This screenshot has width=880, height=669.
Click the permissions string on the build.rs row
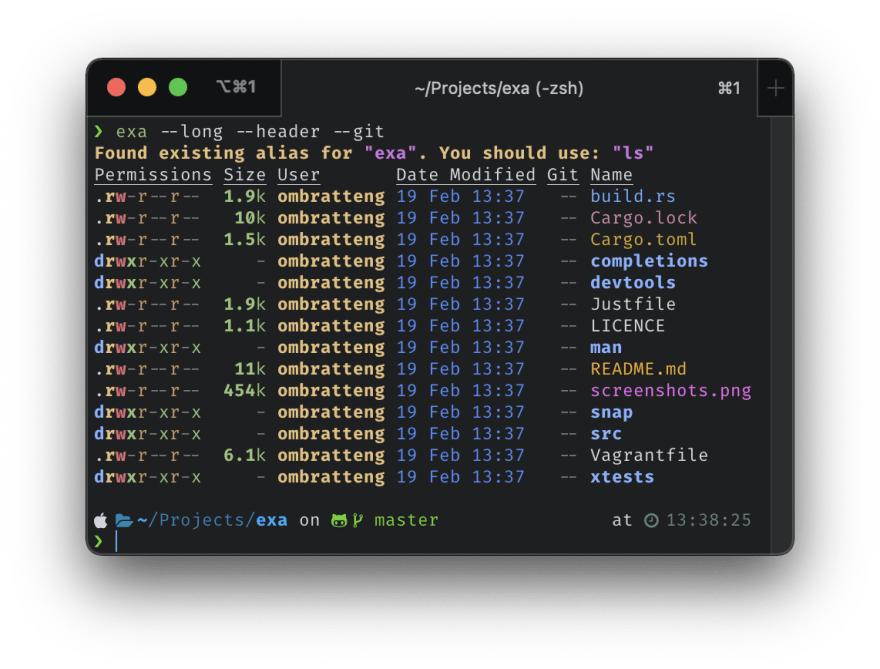click(148, 196)
